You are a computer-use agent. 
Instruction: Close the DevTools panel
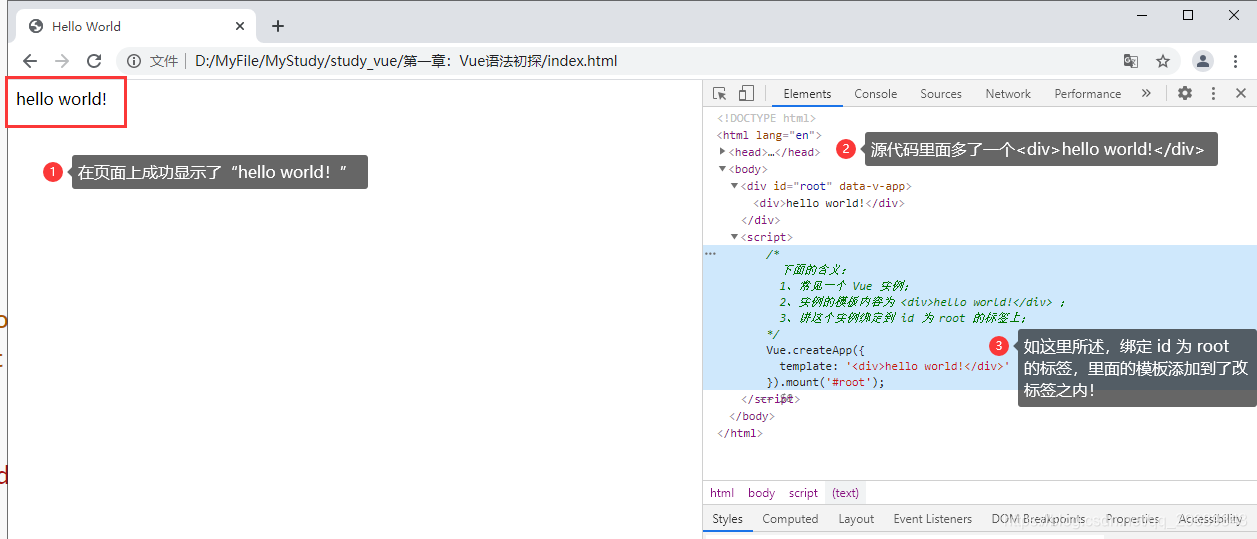pyautogui.click(x=1241, y=93)
